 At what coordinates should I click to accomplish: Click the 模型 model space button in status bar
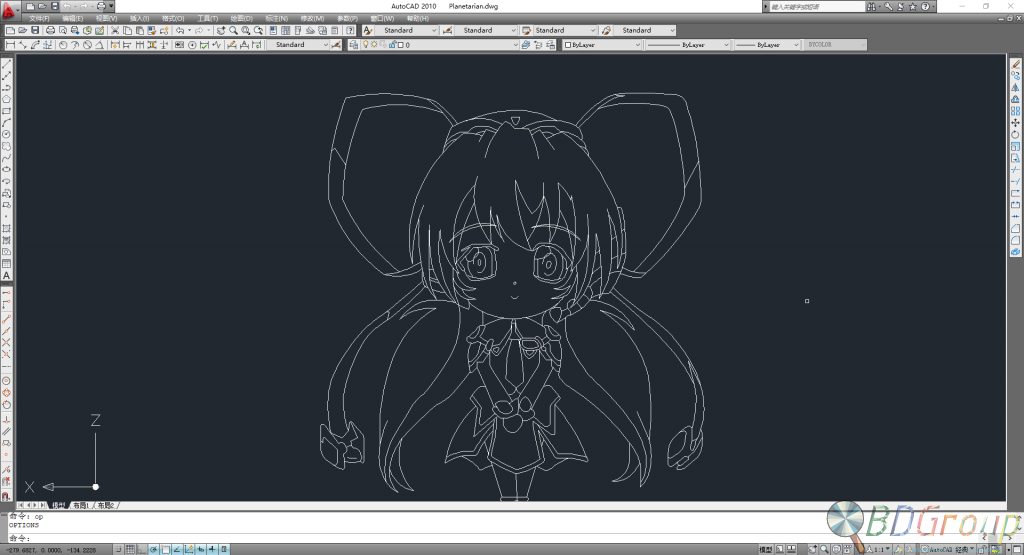coord(766,549)
